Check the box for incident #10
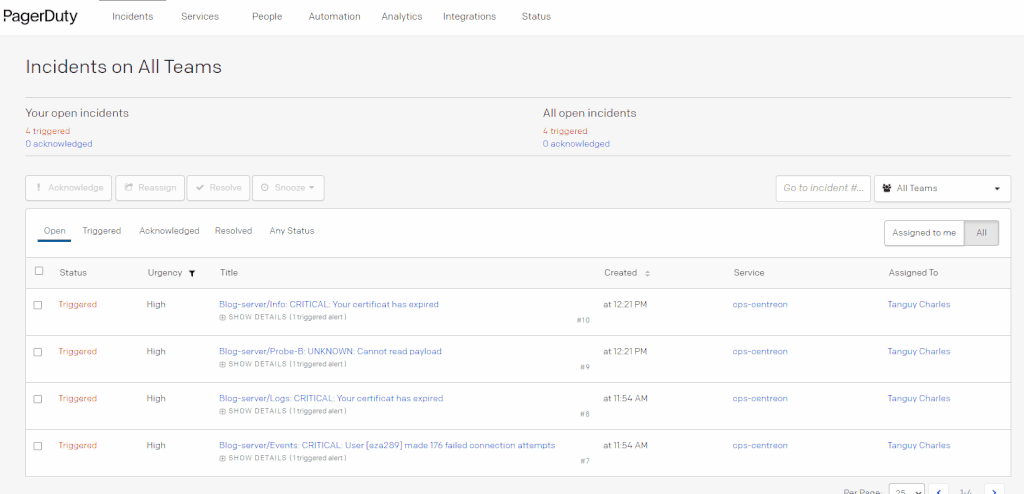Screen dimensions: 1024x494 point(38,305)
